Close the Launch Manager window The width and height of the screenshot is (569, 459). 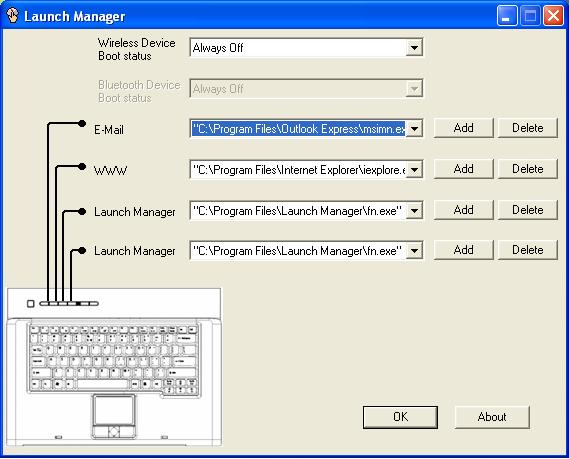pyautogui.click(x=553, y=16)
